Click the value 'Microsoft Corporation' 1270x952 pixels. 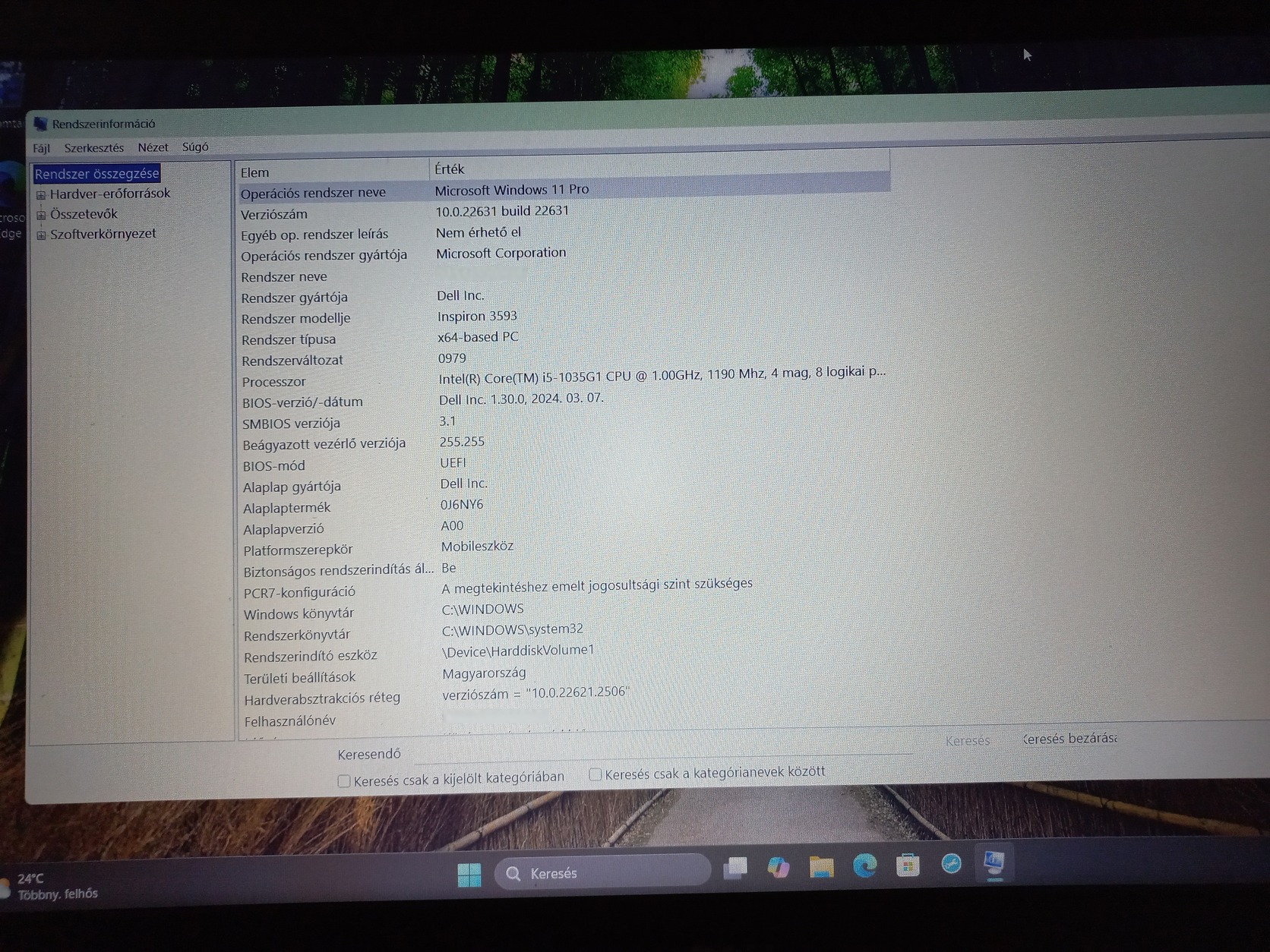click(501, 253)
